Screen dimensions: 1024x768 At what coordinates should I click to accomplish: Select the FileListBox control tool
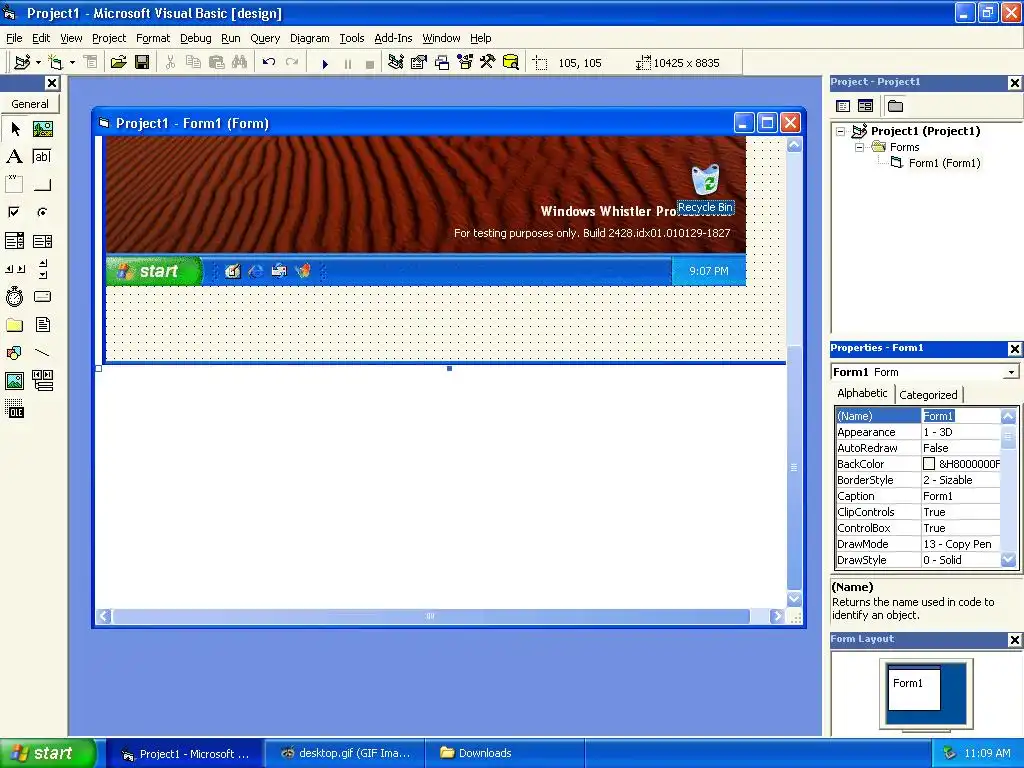(42, 325)
